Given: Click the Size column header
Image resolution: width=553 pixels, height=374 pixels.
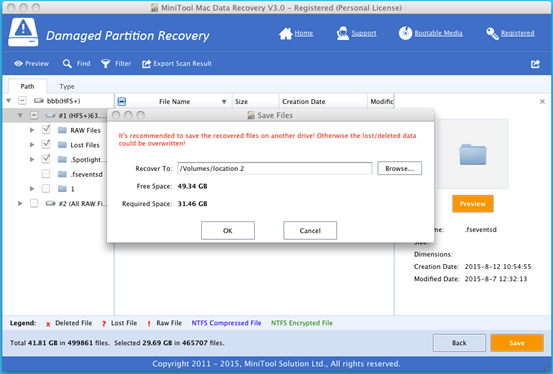Looking at the screenshot, I should pyautogui.click(x=255, y=102).
